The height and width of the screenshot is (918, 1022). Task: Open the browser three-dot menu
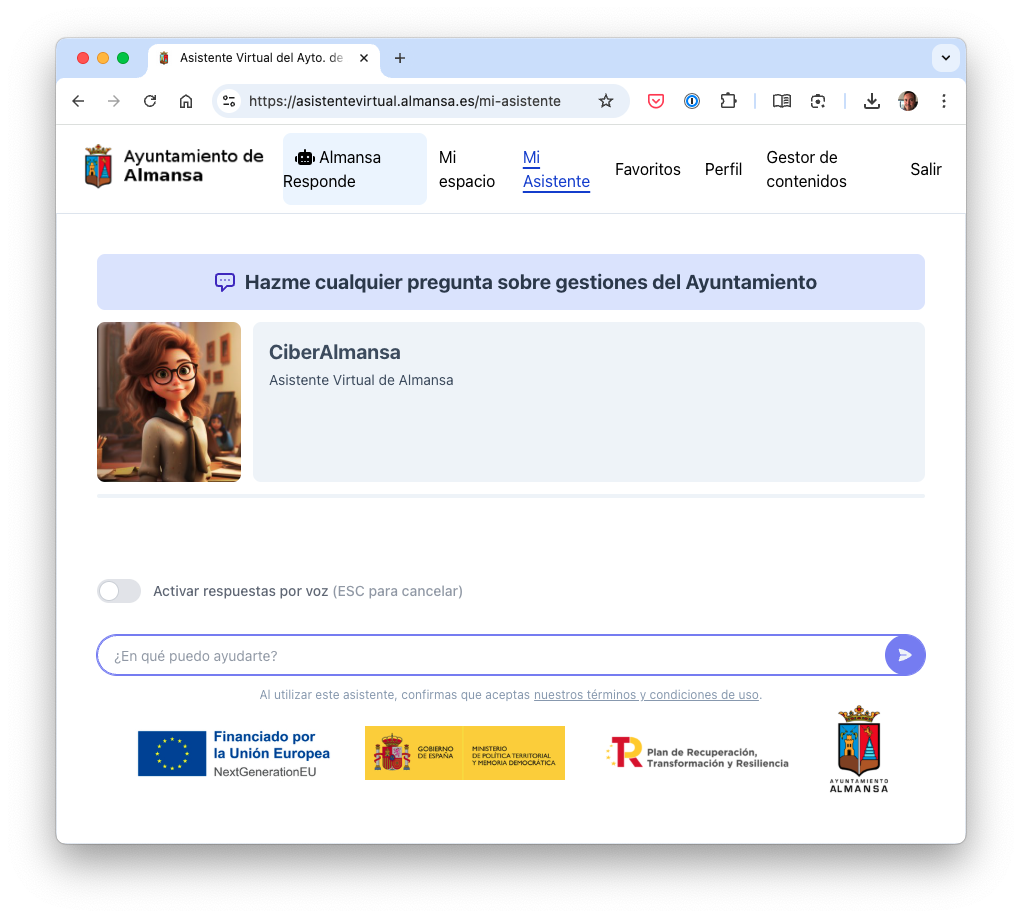pos(943,101)
